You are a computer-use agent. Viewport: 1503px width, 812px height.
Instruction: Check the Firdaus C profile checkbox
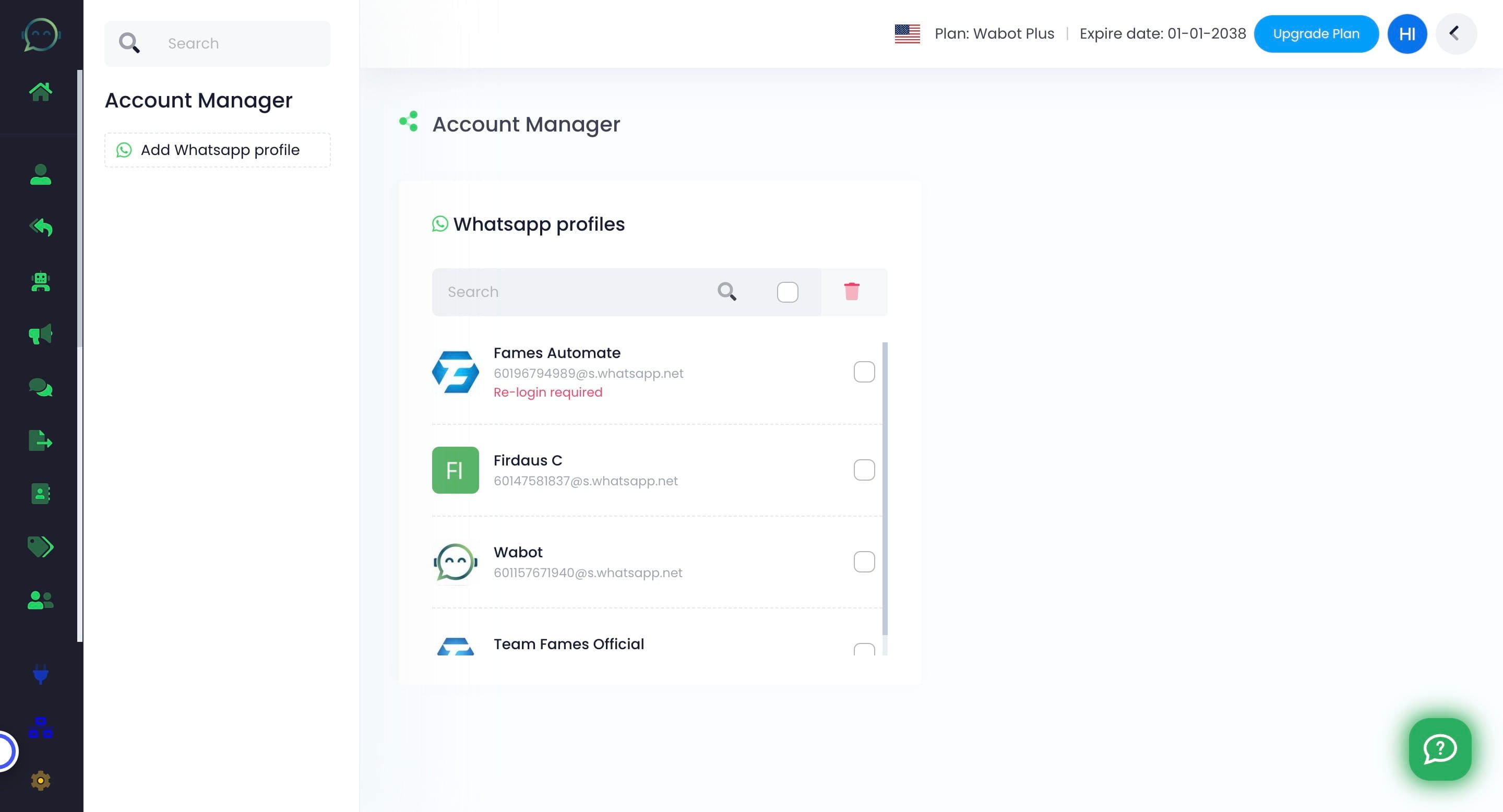[x=864, y=470]
